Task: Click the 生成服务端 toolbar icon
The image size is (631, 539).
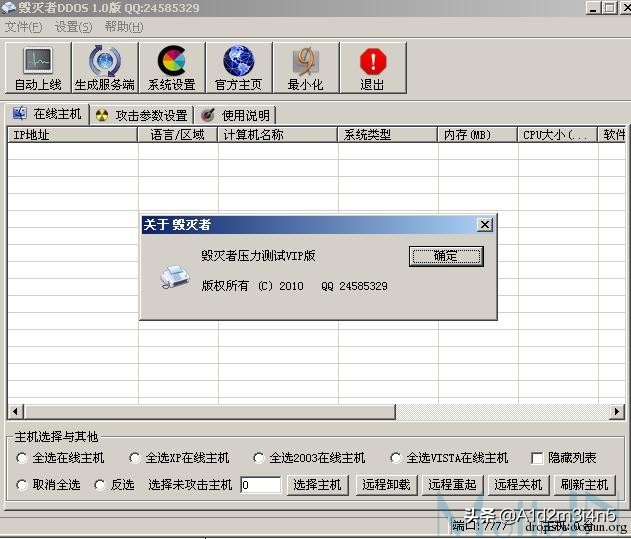Action: 105,68
